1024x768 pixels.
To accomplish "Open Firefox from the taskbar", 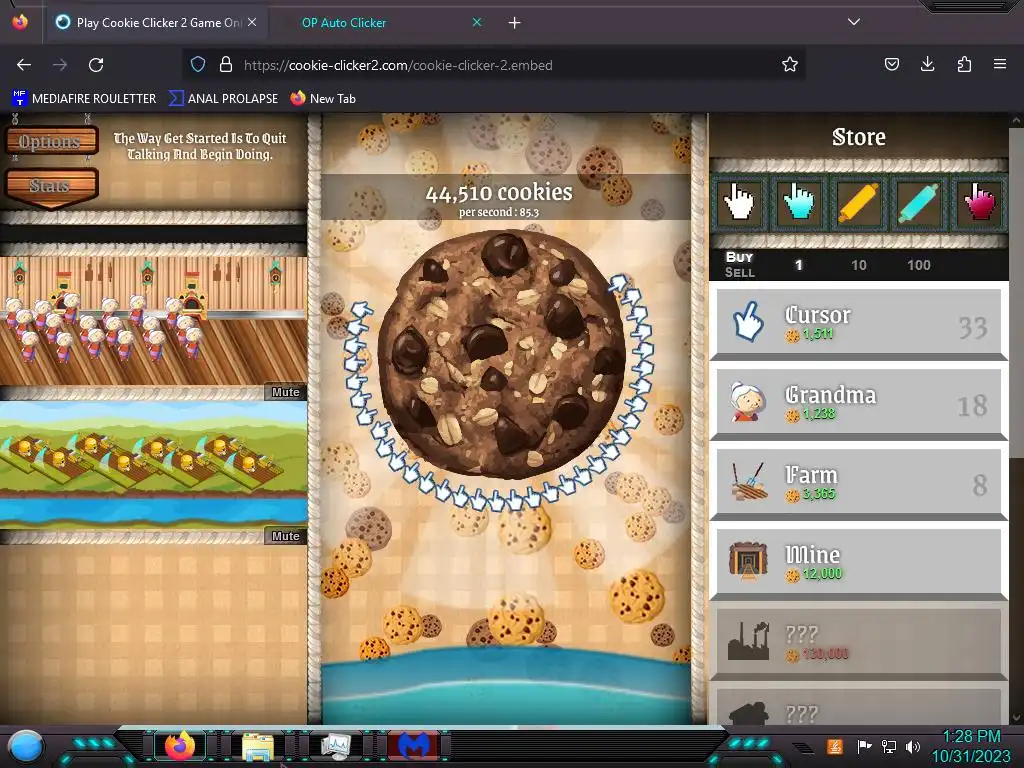I will pos(180,746).
